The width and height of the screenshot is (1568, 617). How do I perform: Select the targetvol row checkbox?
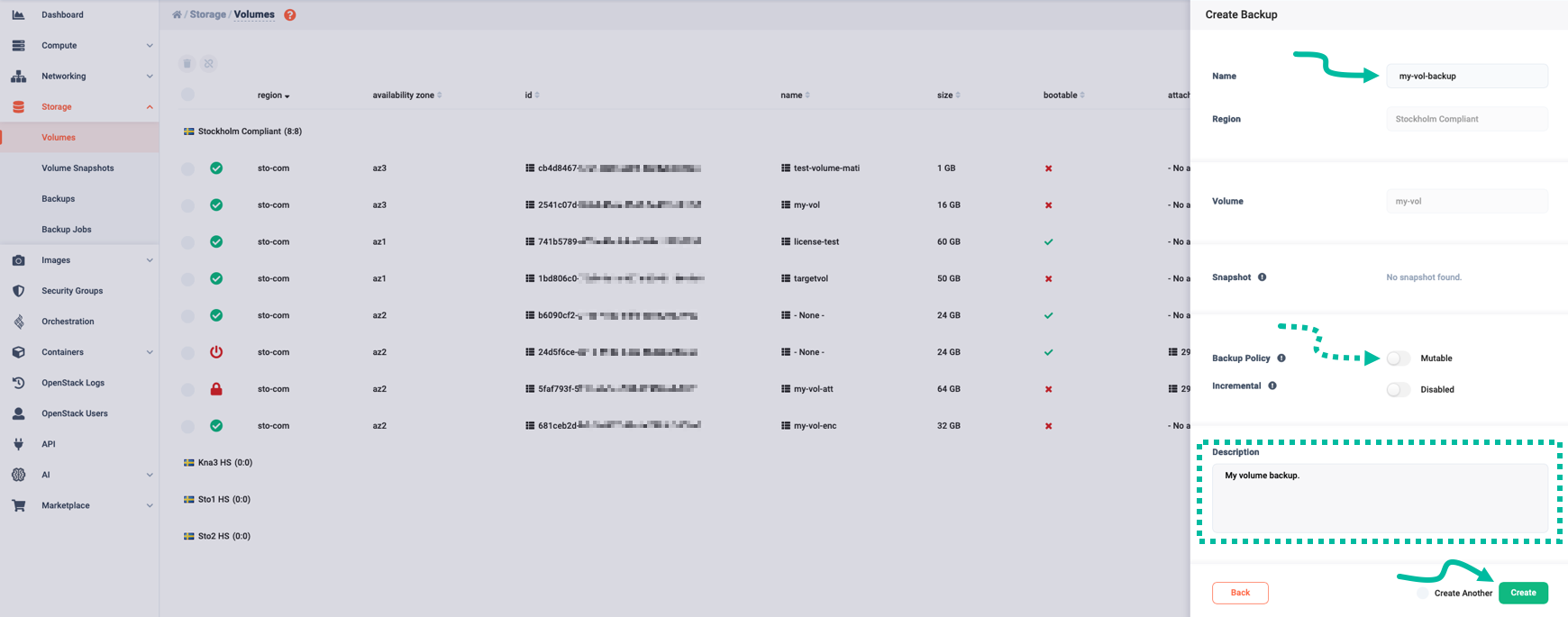[x=187, y=279]
